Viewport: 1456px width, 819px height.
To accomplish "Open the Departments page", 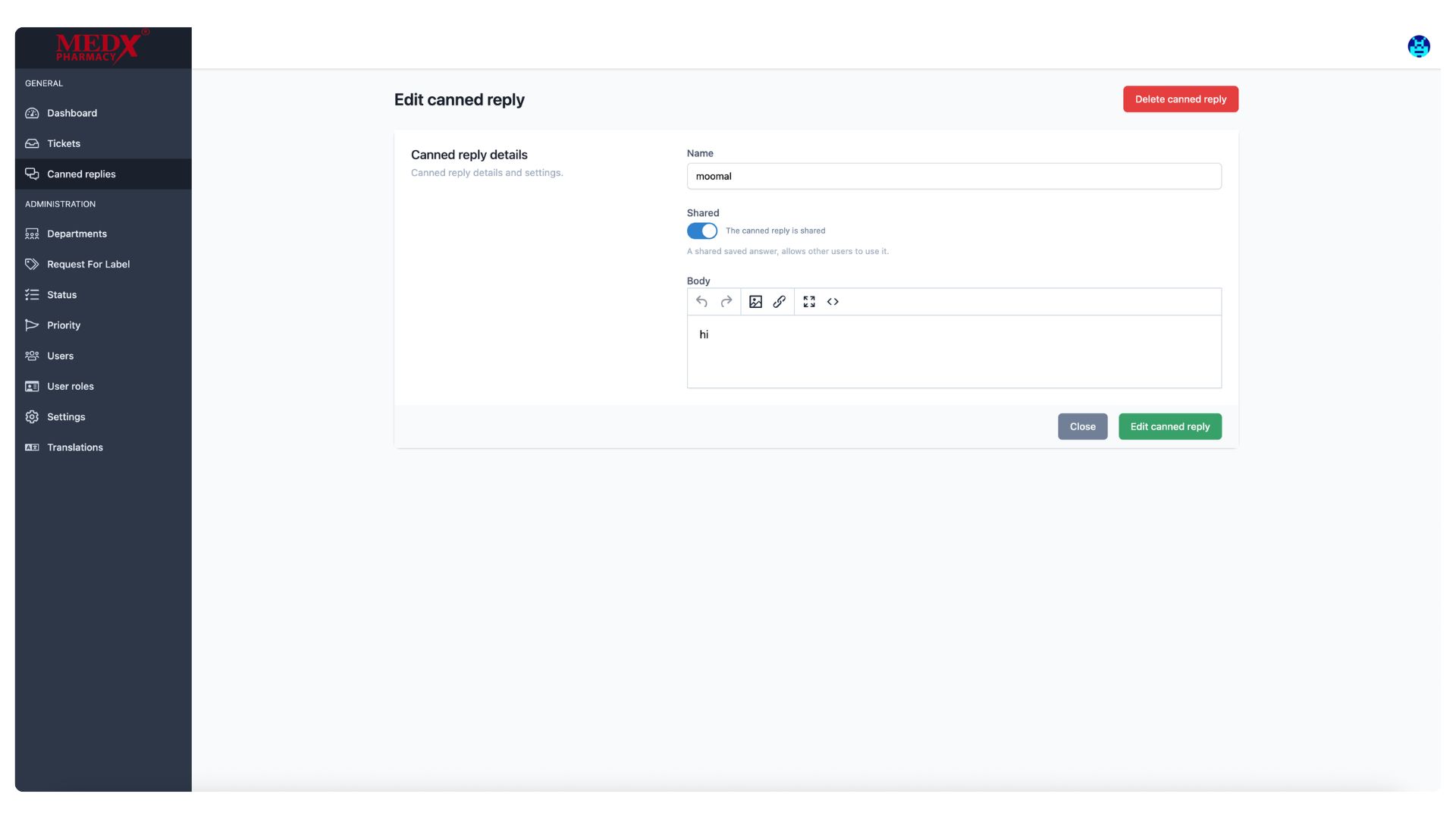I will tap(103, 234).
